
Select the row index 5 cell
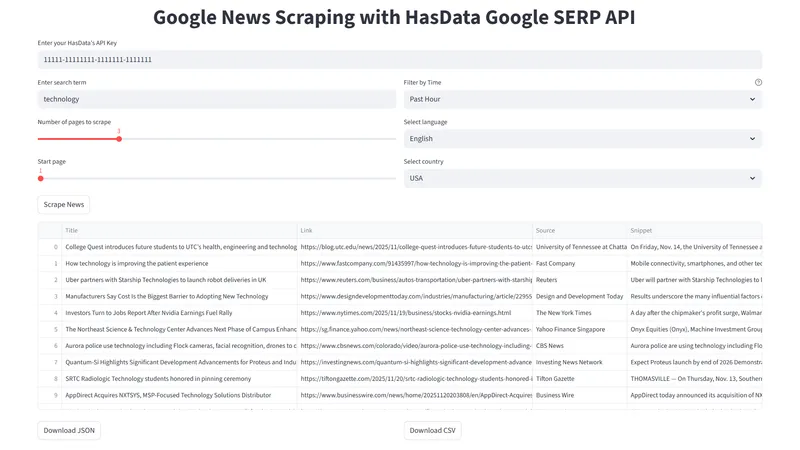pos(56,329)
